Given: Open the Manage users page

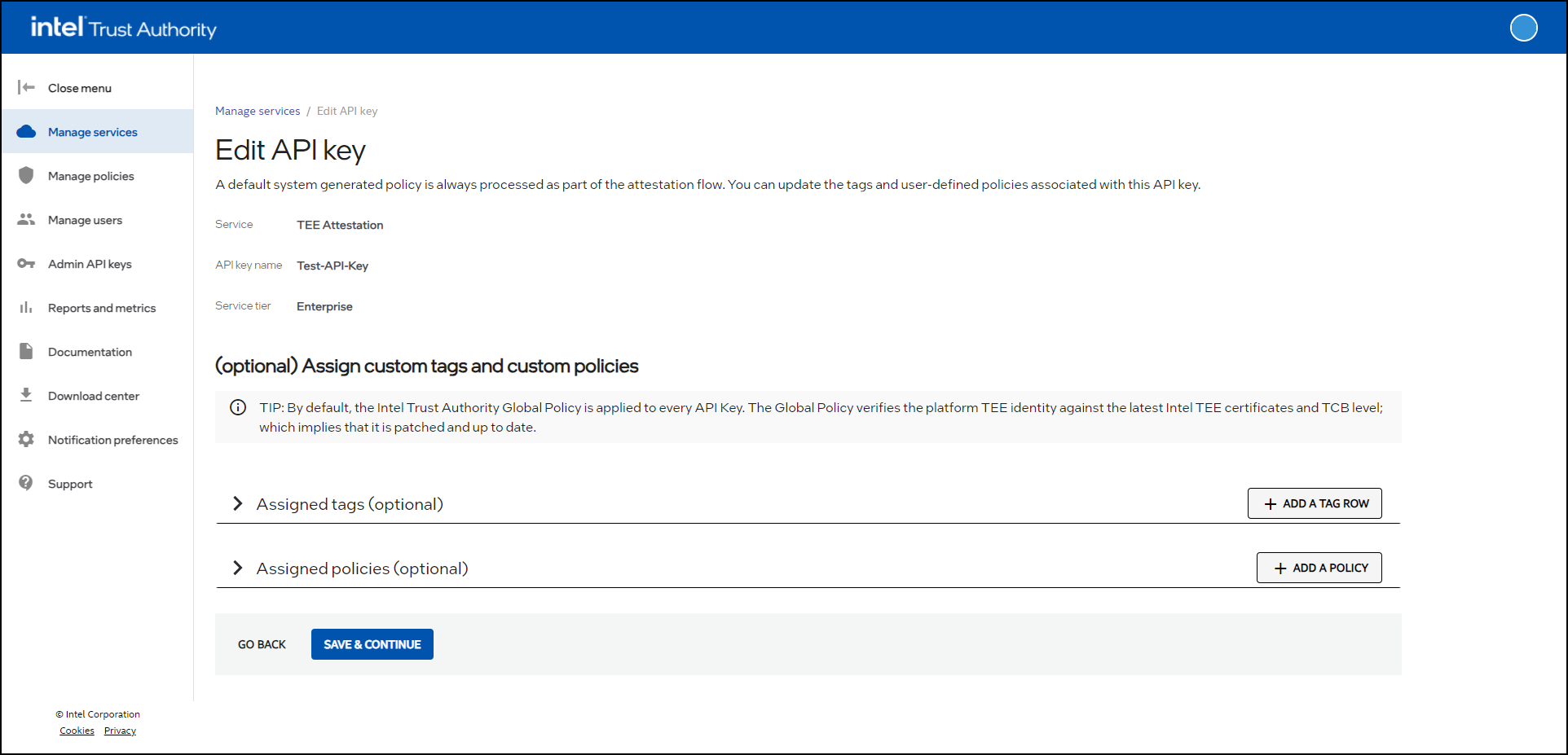Looking at the screenshot, I should click(97, 219).
